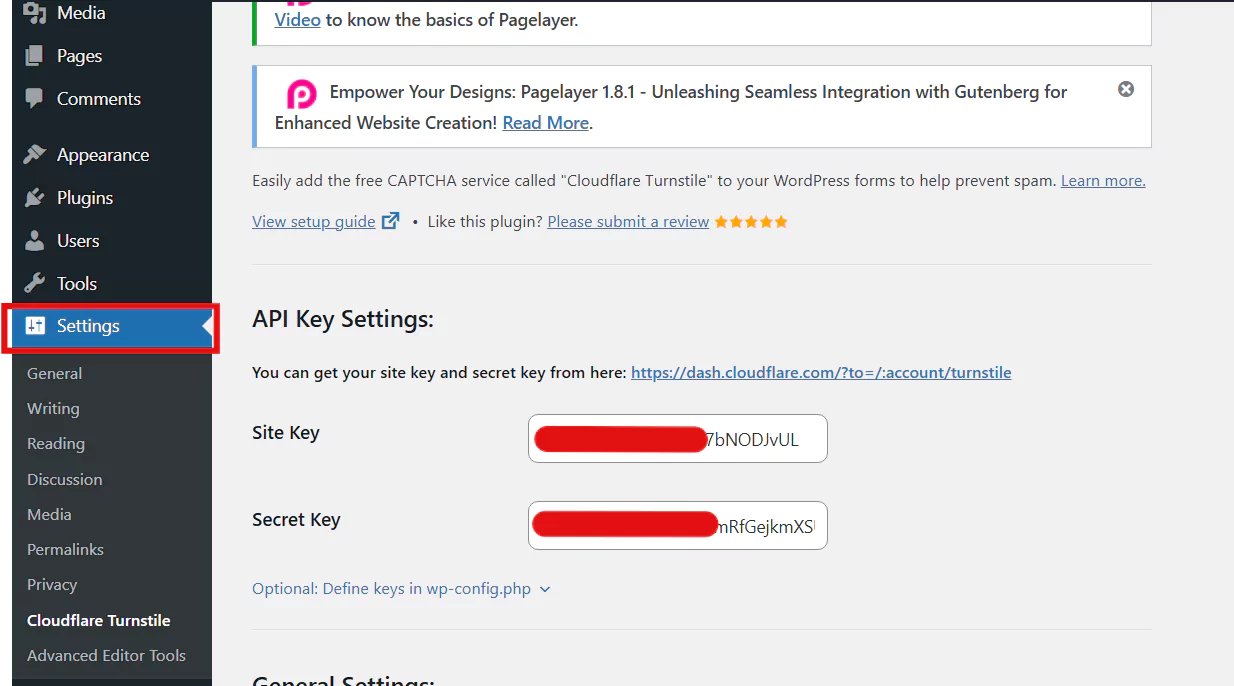Open the Permalinks settings submenu item
The height and width of the screenshot is (686, 1234).
pyautogui.click(x=65, y=549)
